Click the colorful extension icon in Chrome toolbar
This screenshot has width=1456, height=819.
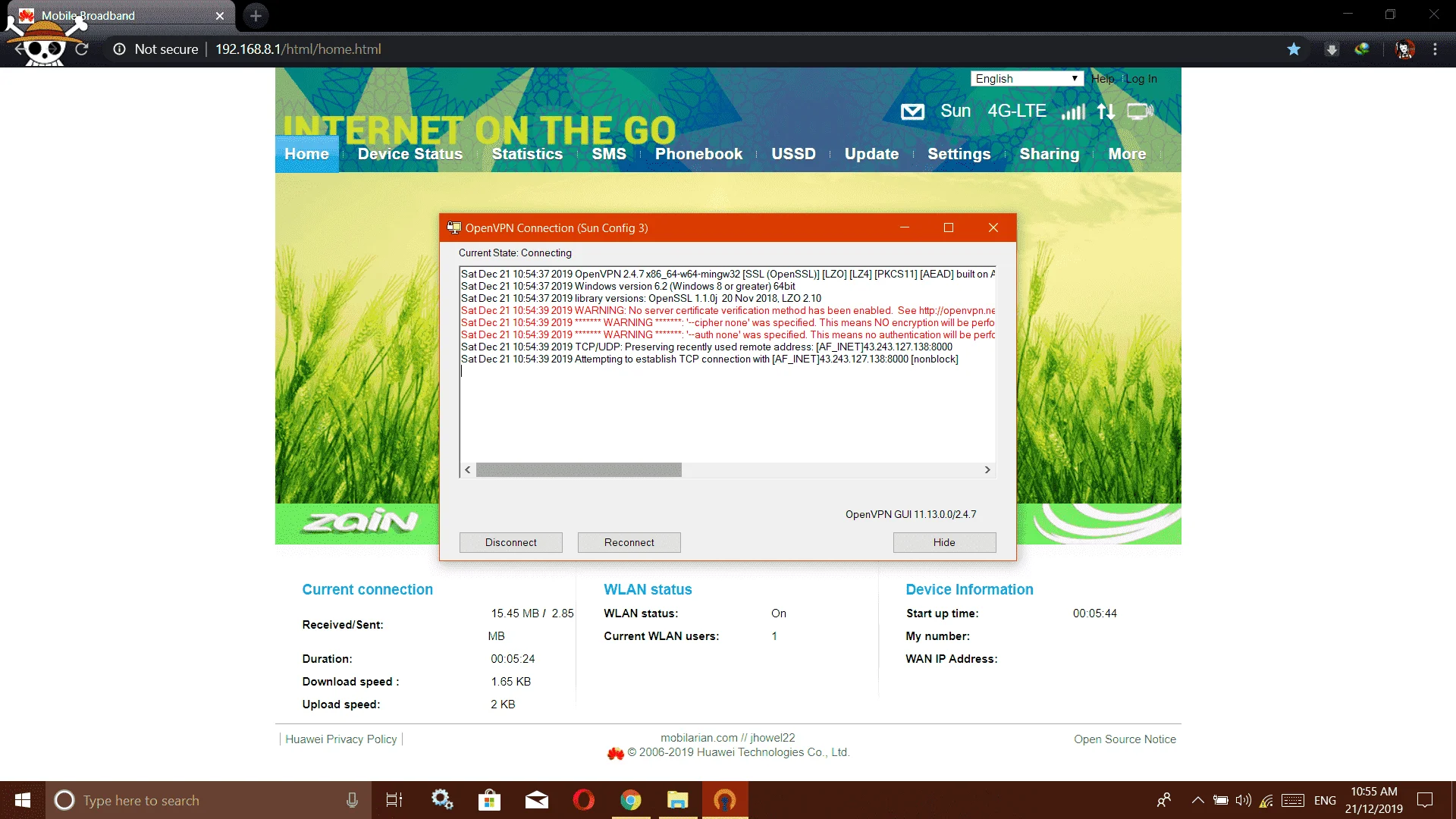(1362, 49)
